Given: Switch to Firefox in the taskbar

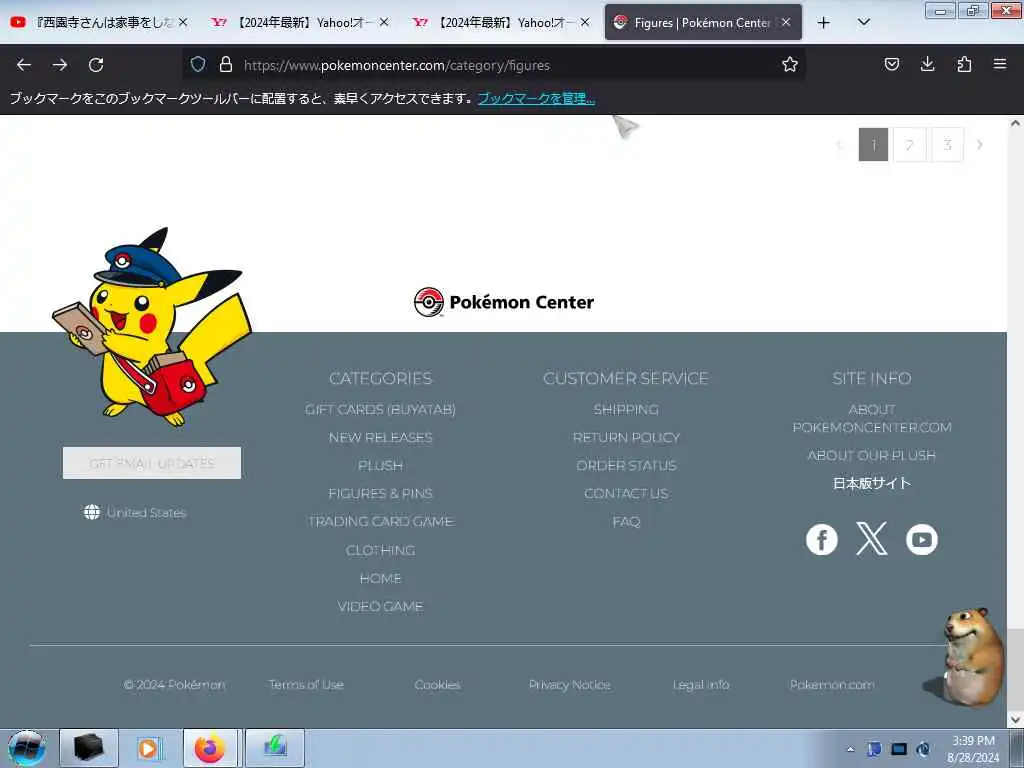Looking at the screenshot, I should point(212,748).
